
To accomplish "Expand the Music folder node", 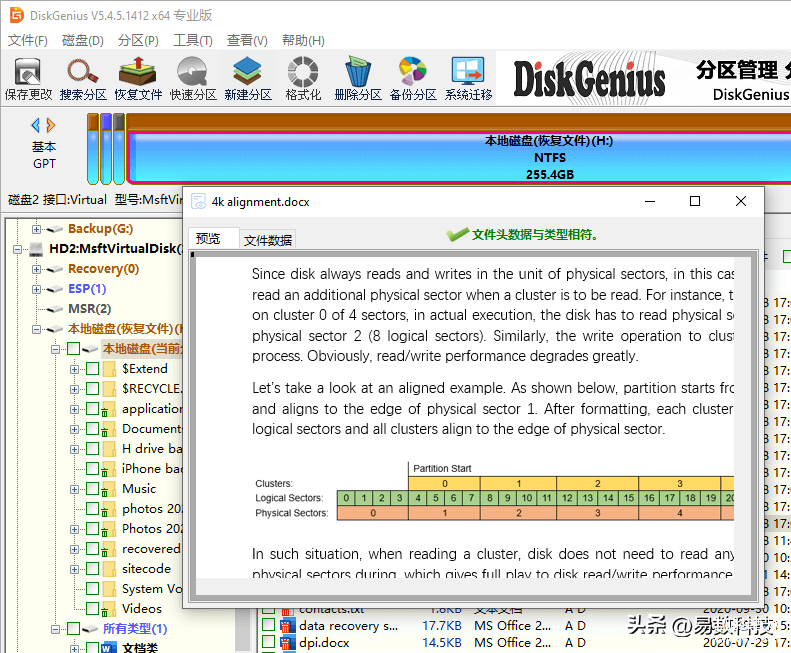I will 74,489.
